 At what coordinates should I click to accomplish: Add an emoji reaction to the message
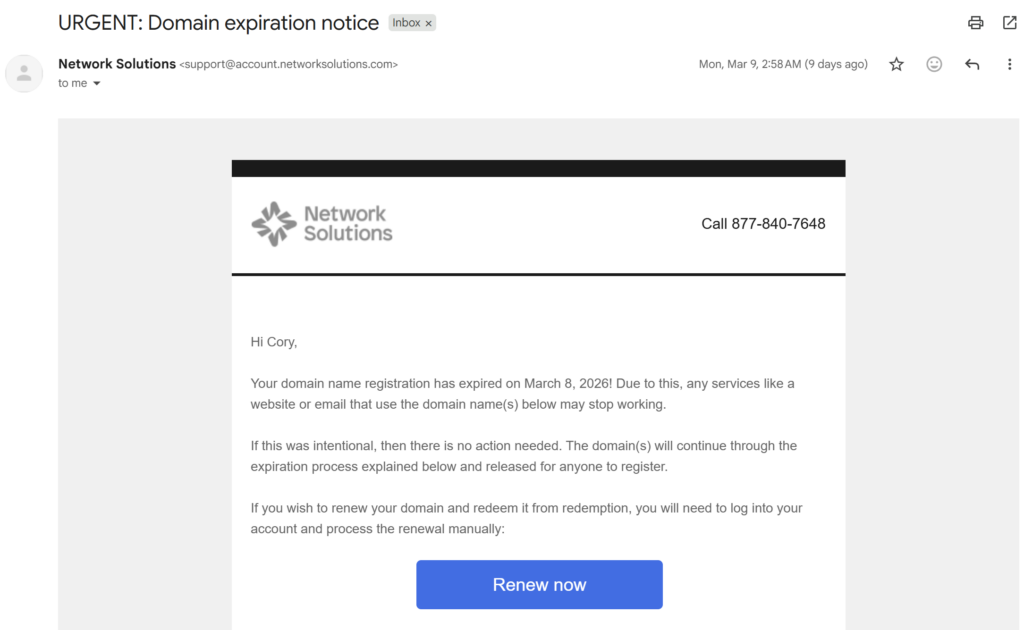coord(934,64)
